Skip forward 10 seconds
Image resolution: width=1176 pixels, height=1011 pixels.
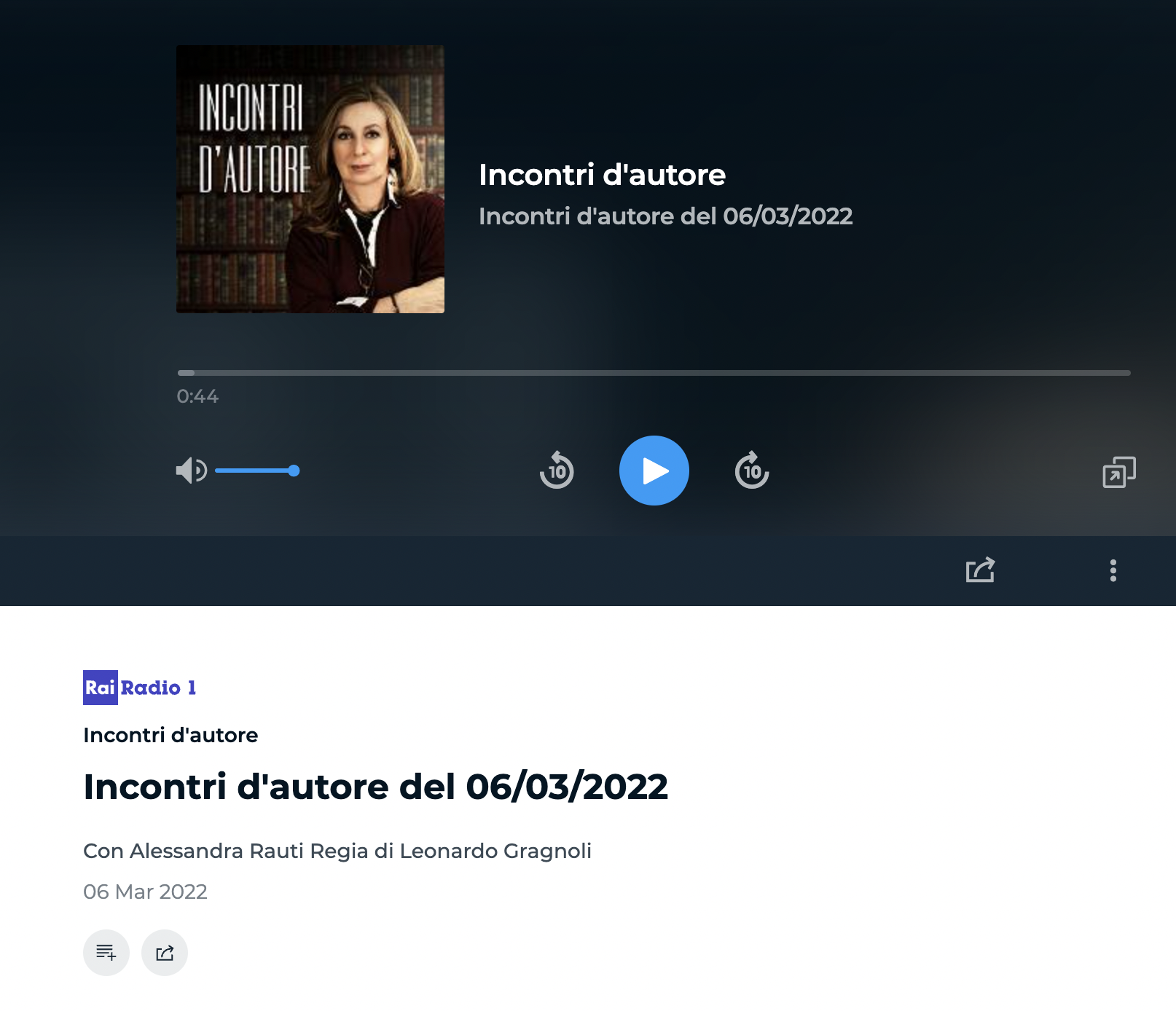pos(751,471)
